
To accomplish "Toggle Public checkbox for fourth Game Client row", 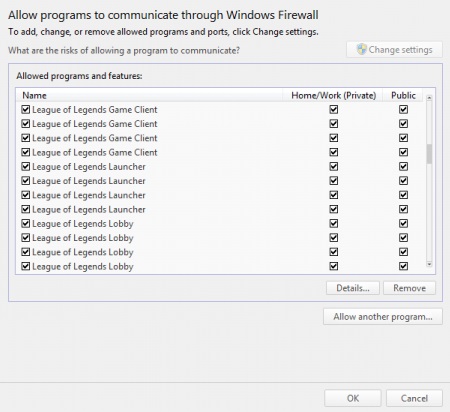I will (x=403, y=152).
